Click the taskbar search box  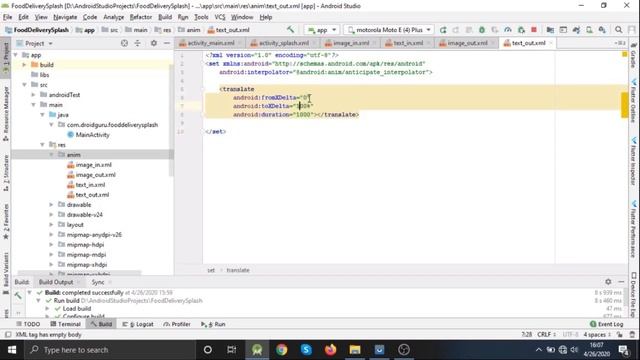pyautogui.click(x=109, y=350)
